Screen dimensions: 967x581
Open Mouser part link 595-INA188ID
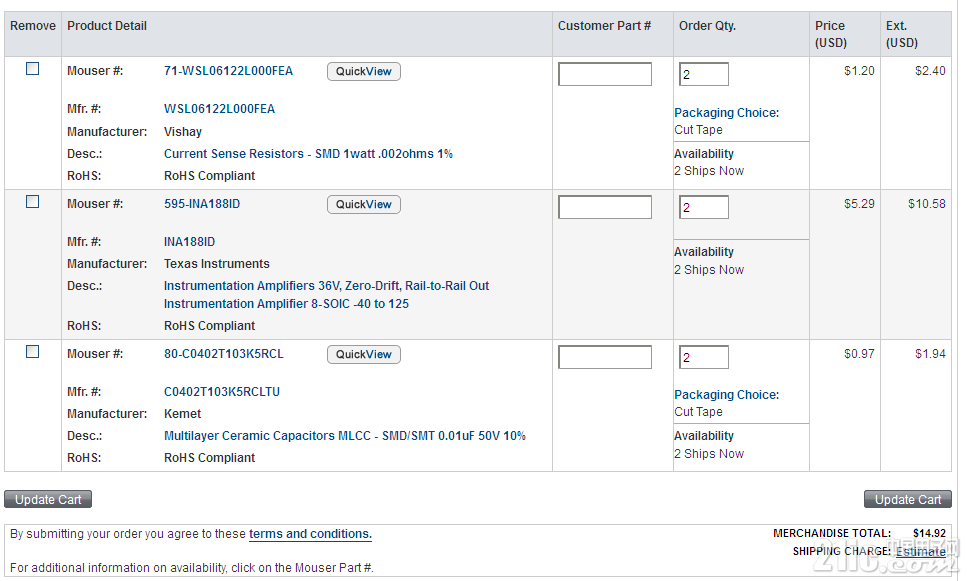coord(202,204)
